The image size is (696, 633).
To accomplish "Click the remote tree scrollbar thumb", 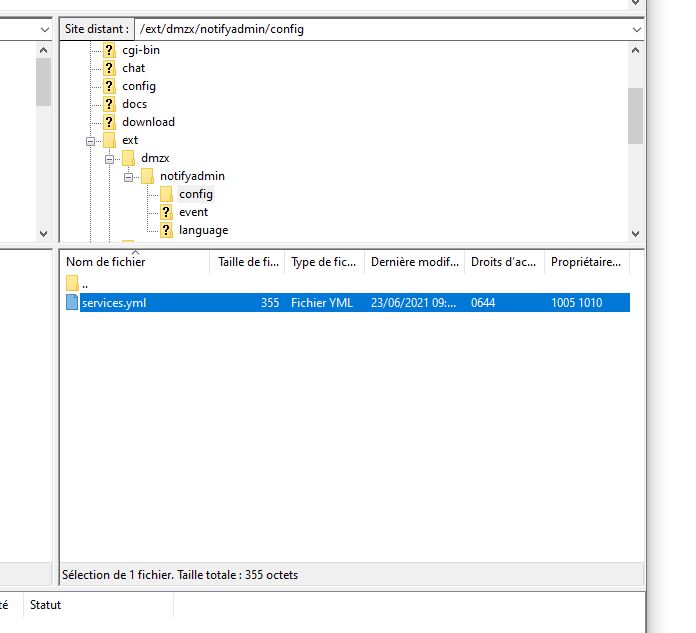I will point(635,116).
